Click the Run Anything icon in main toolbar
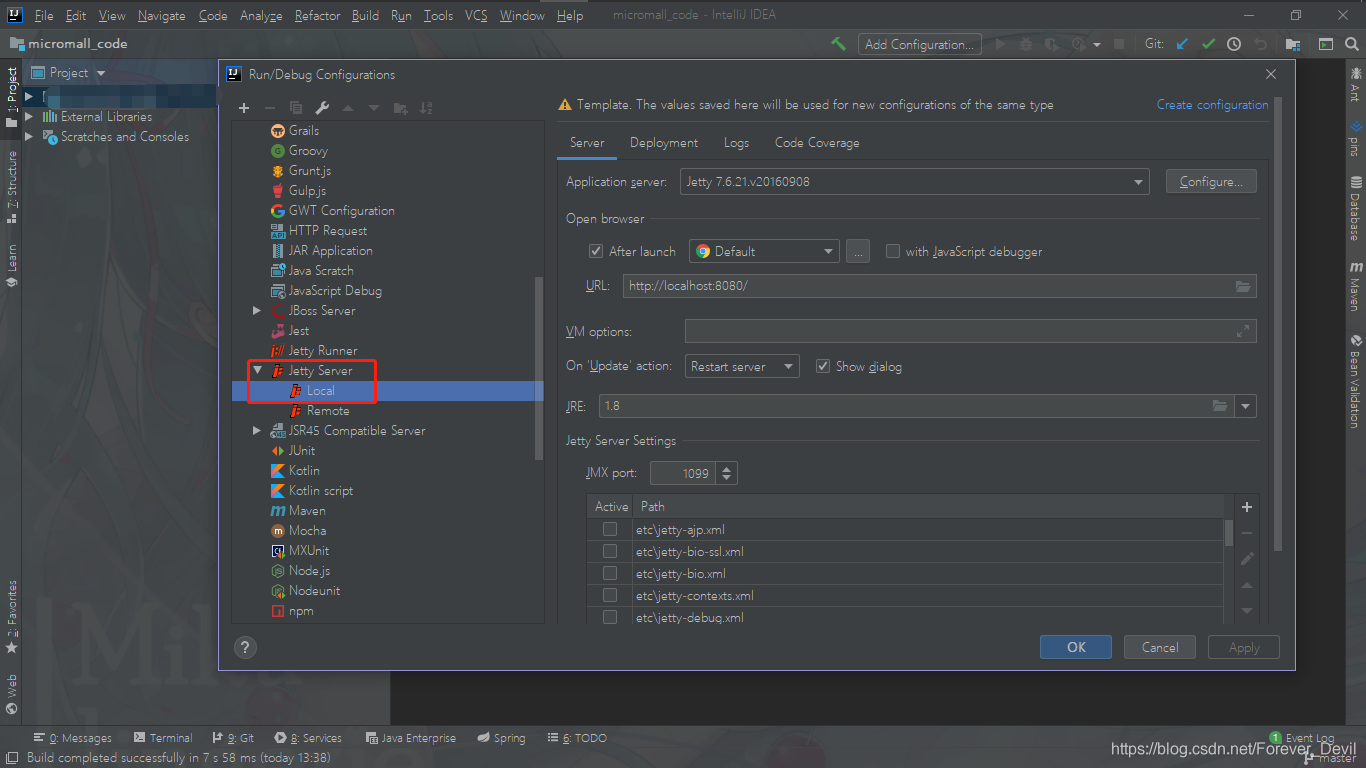Screen dimensions: 1366x768 click(x=1325, y=44)
